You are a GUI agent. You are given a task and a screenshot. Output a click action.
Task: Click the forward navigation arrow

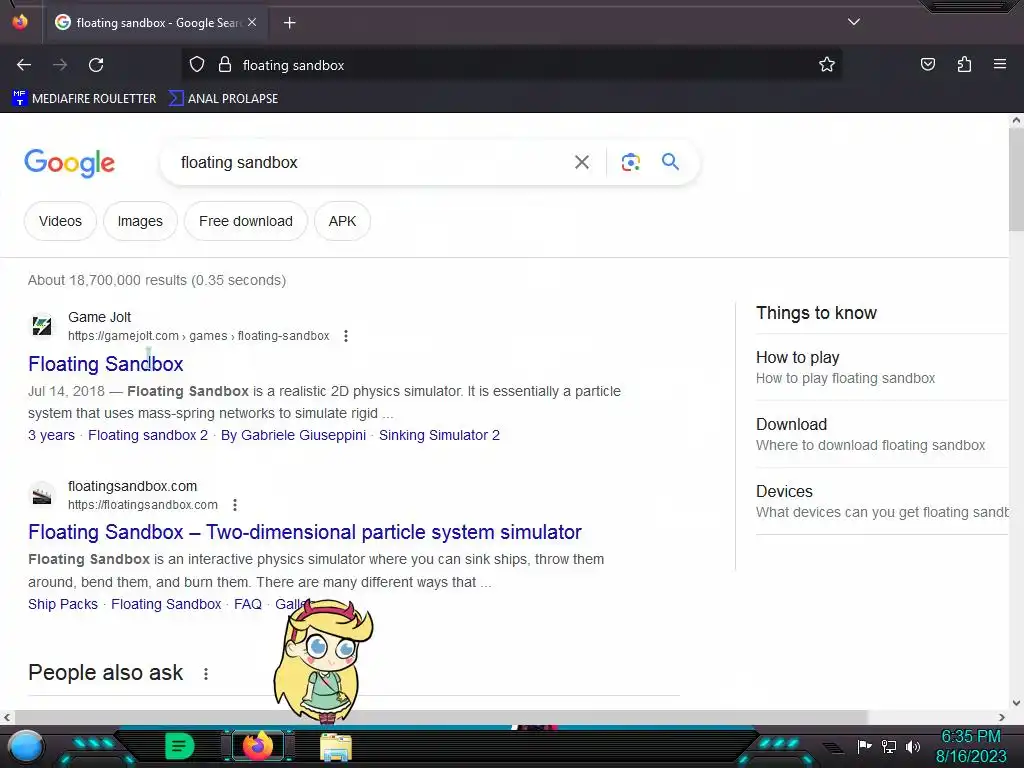coord(60,65)
